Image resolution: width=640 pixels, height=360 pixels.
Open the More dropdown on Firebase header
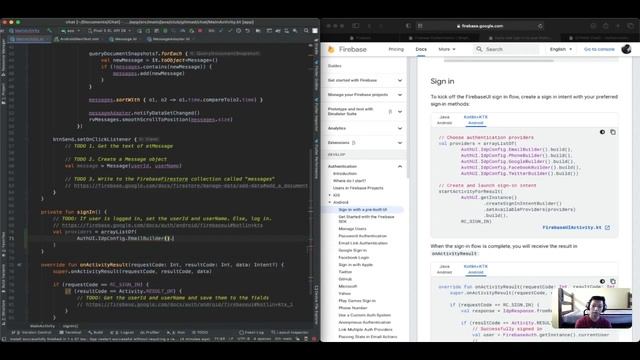[447, 49]
